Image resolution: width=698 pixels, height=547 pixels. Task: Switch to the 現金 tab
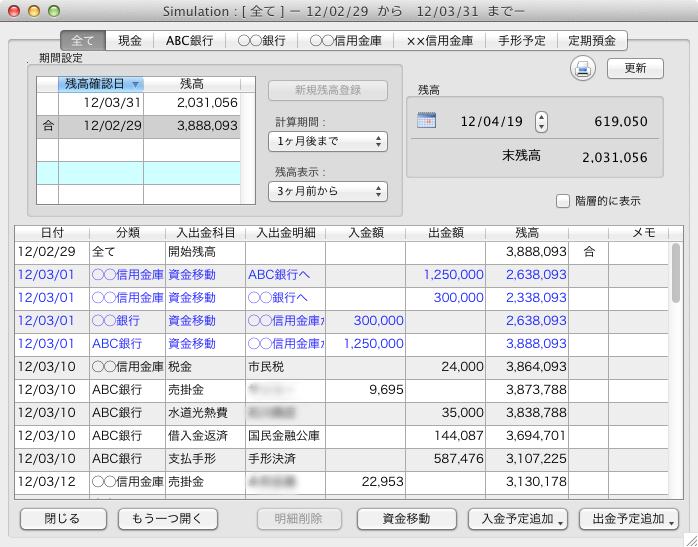click(x=129, y=41)
